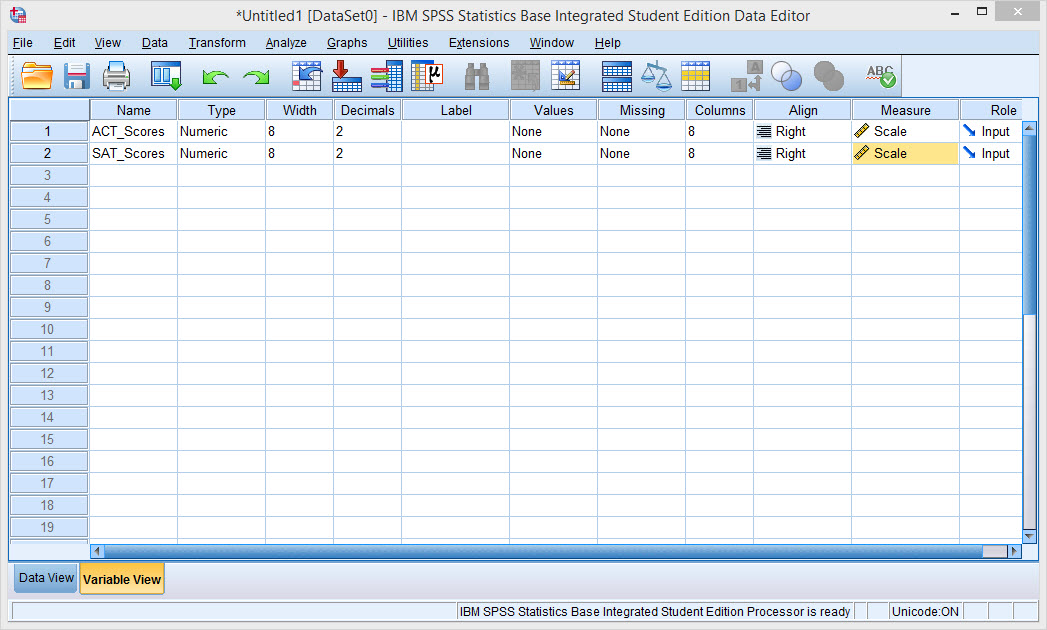Screen dimensions: 1047x630
Task: Open Measure dropdown for SAT_Scores
Action: point(905,153)
